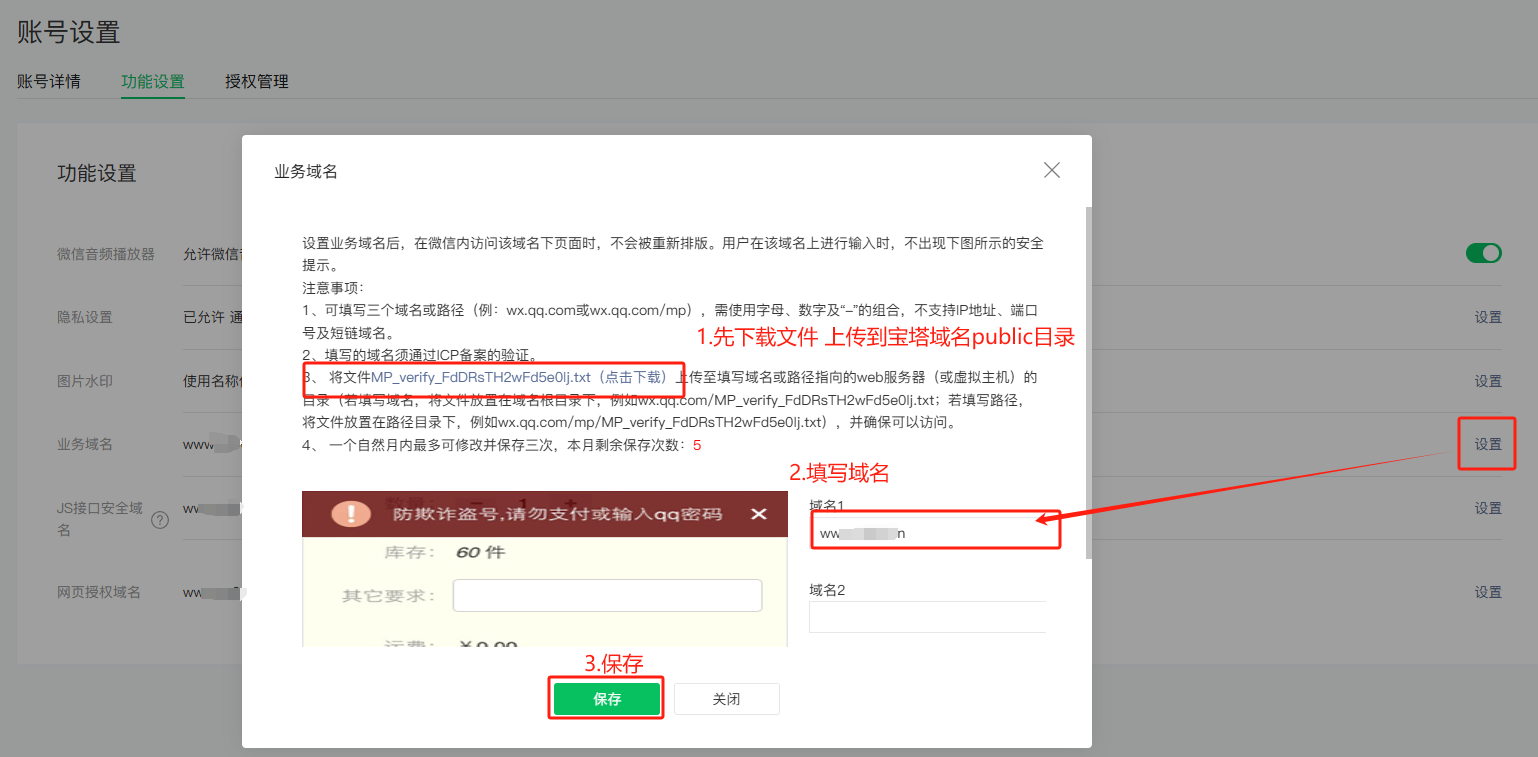The image size is (1538, 757).
Task: Switch to the 账号详情 tab
Action: pyautogui.click(x=49, y=82)
